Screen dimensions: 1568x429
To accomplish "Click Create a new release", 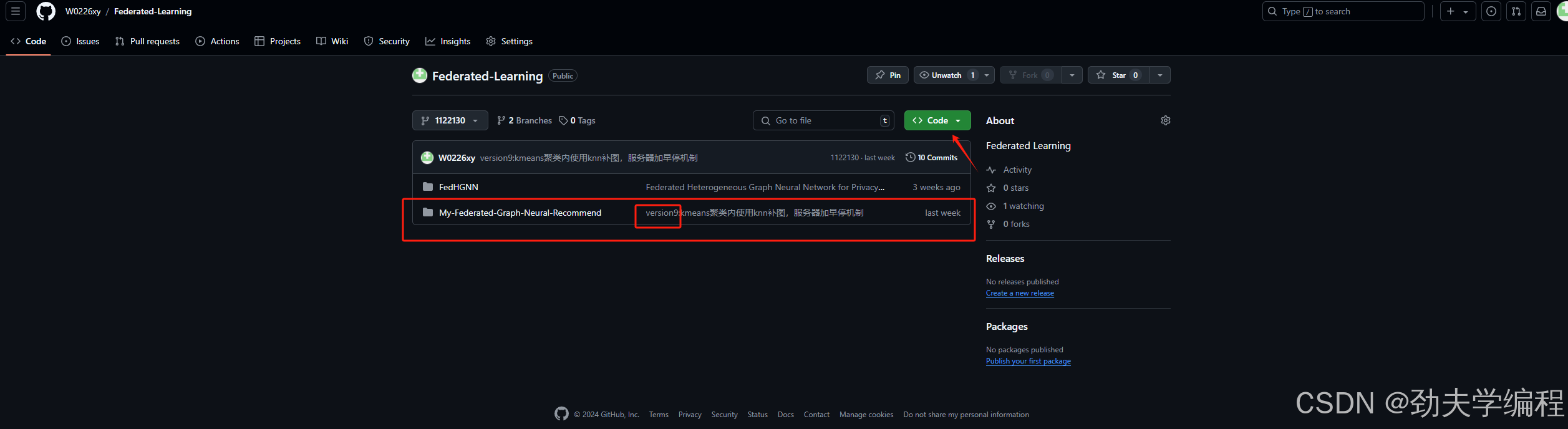I will [x=1020, y=293].
